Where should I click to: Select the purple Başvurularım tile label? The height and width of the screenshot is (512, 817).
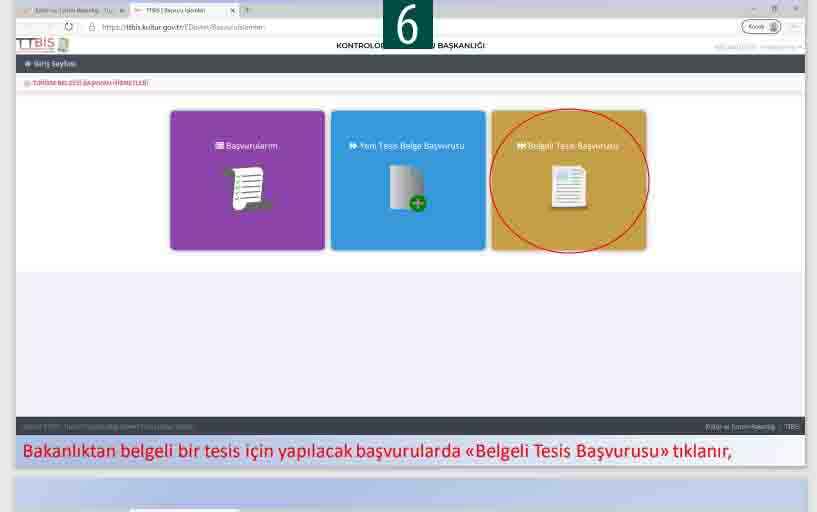246,146
